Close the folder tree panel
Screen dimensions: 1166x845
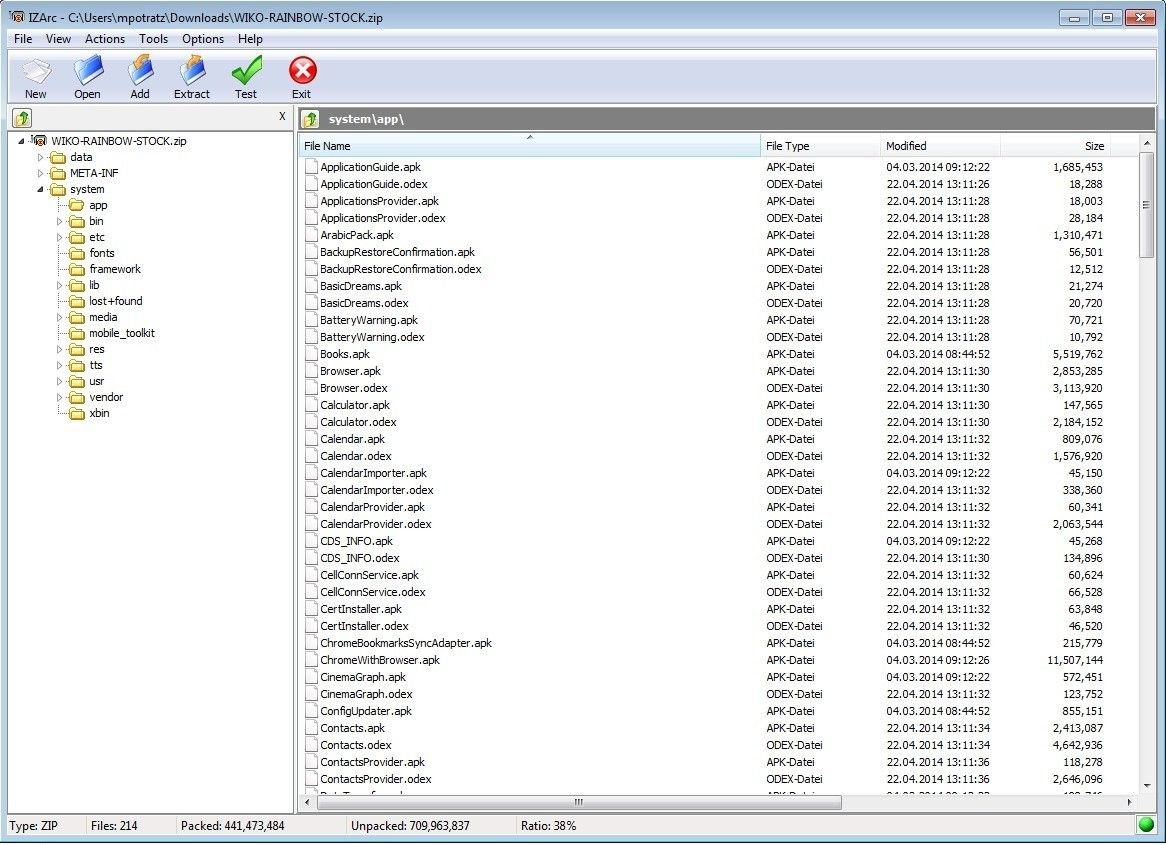click(282, 116)
